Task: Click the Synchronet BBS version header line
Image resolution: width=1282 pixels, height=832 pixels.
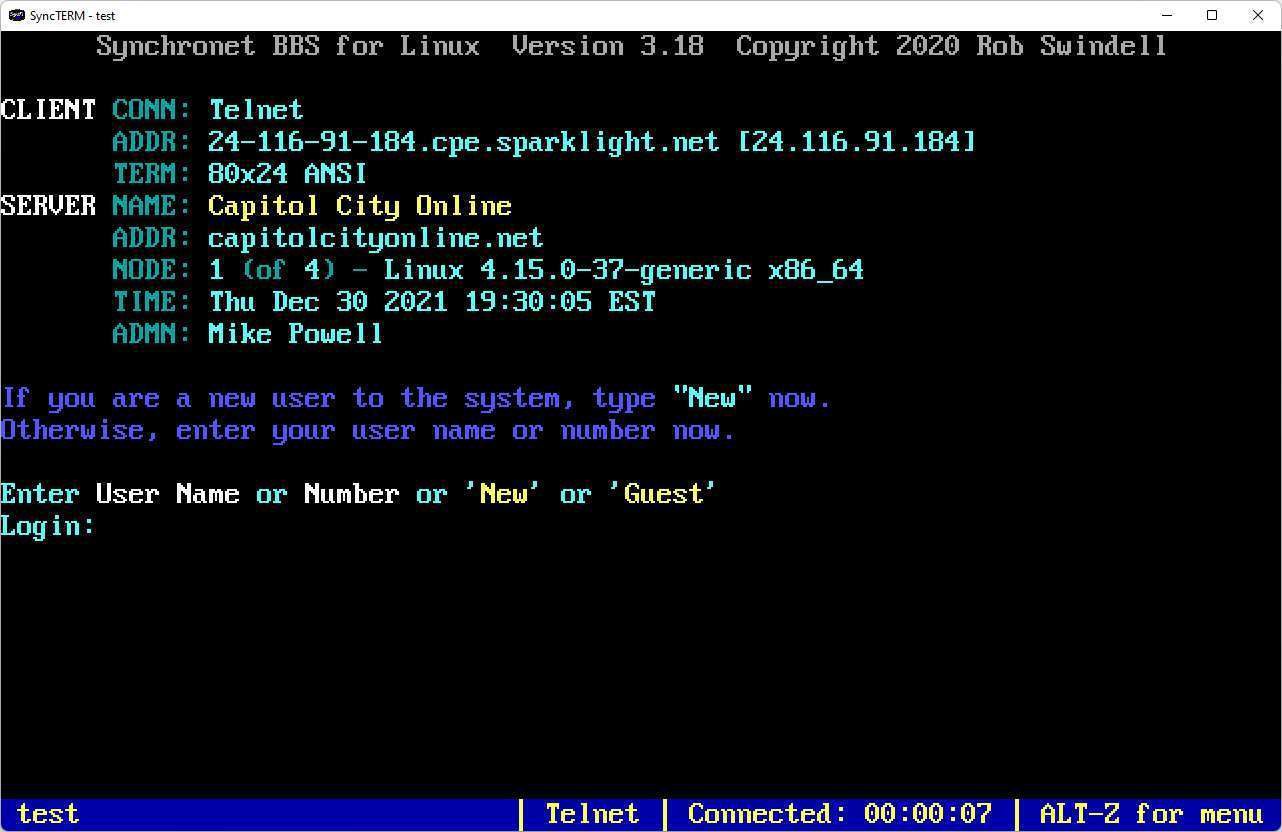Action: click(632, 46)
